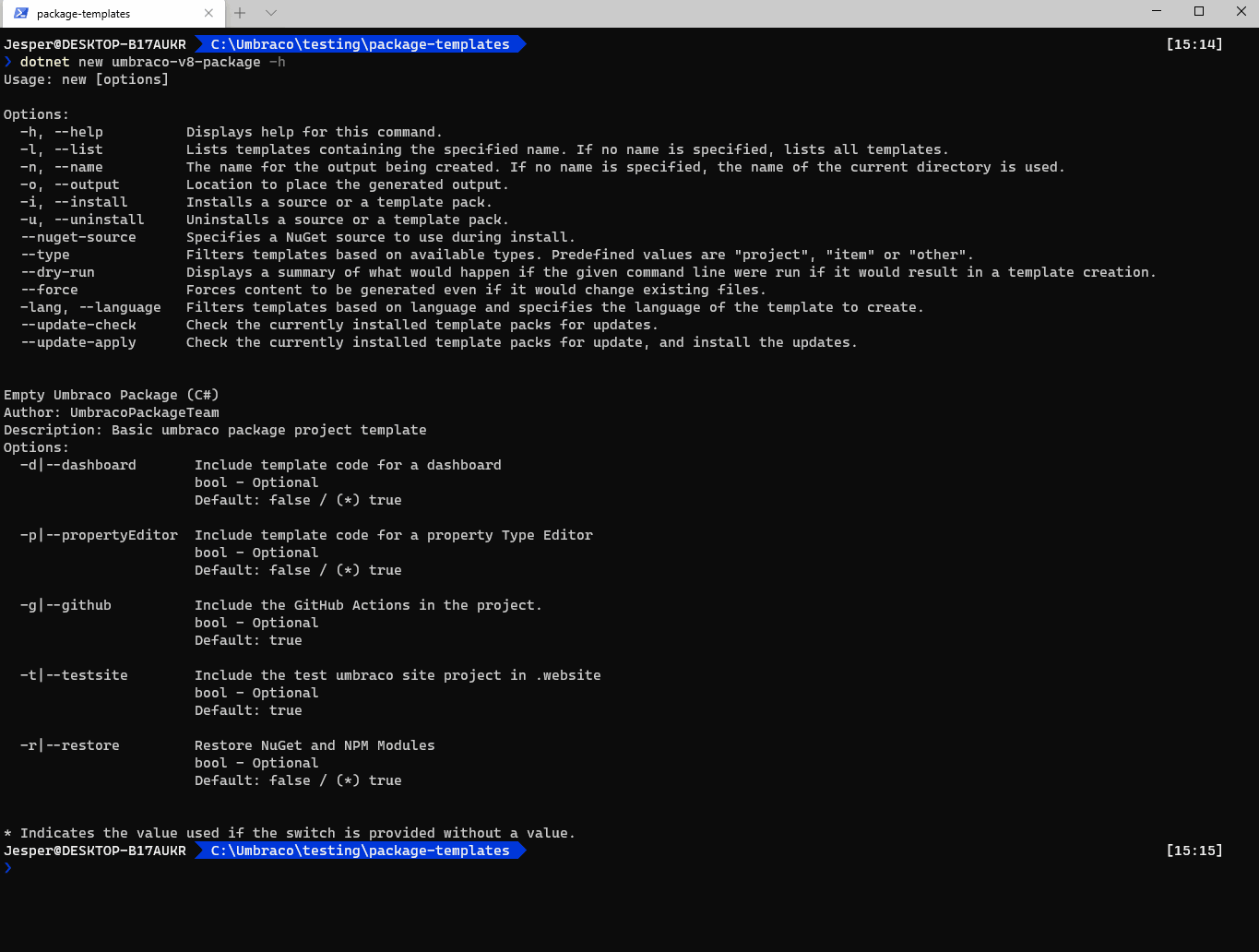The height and width of the screenshot is (952, 1259).
Task: Click the '-t|--testsite' option
Action: (x=74, y=675)
